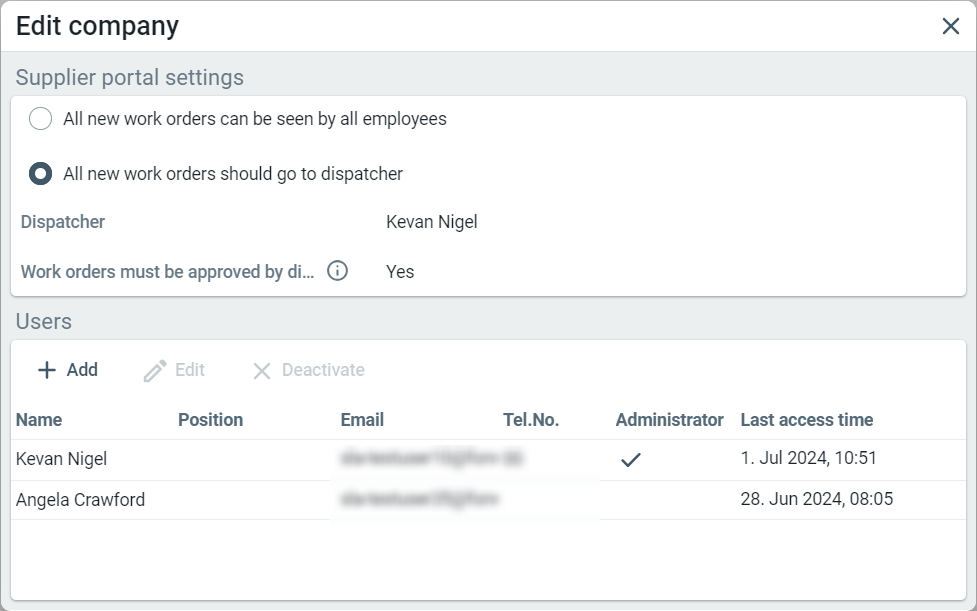
Task: Select 'All new work orders should go to dispatcher'
Action: click(40, 174)
